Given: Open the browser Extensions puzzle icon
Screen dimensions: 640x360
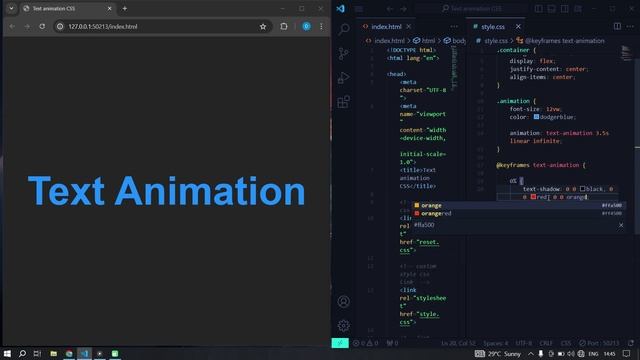Looking at the screenshot, I should point(284,27).
